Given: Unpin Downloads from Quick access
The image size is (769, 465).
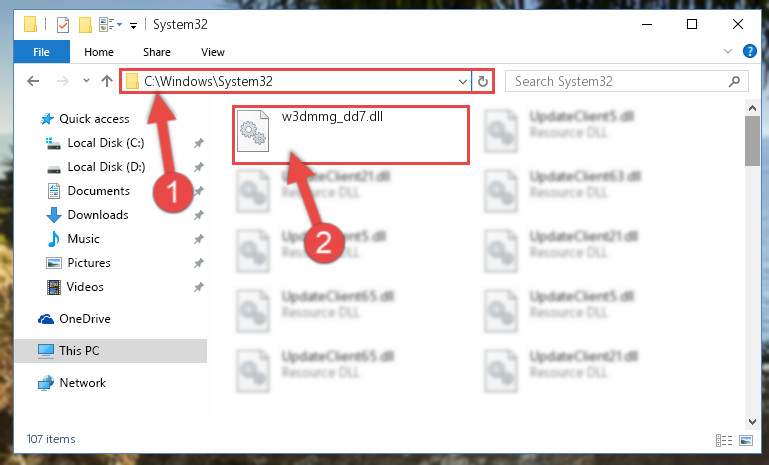Looking at the screenshot, I should [x=199, y=215].
